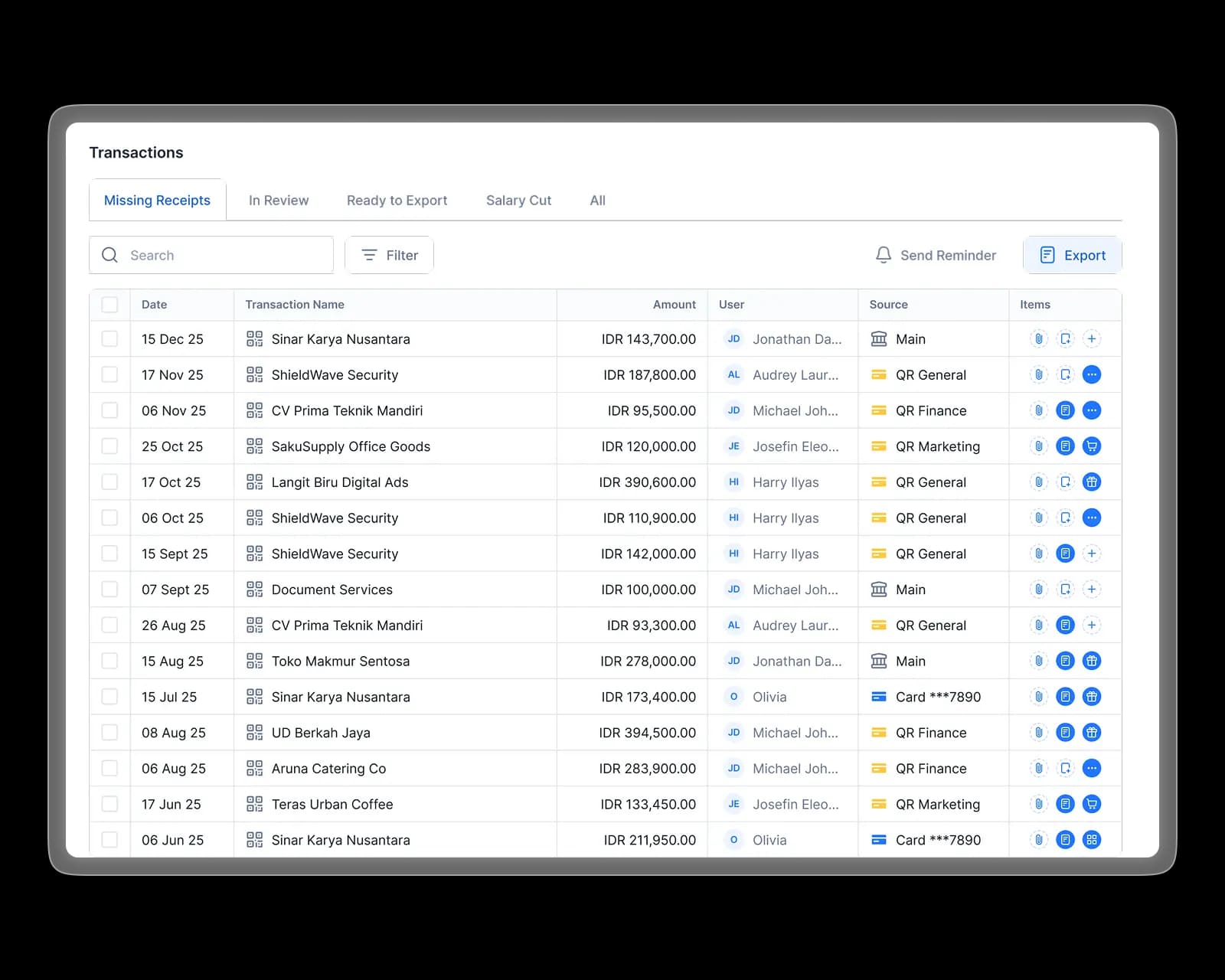Click the note document icon on CV Prima Teknik Mandiri row

point(1065,410)
